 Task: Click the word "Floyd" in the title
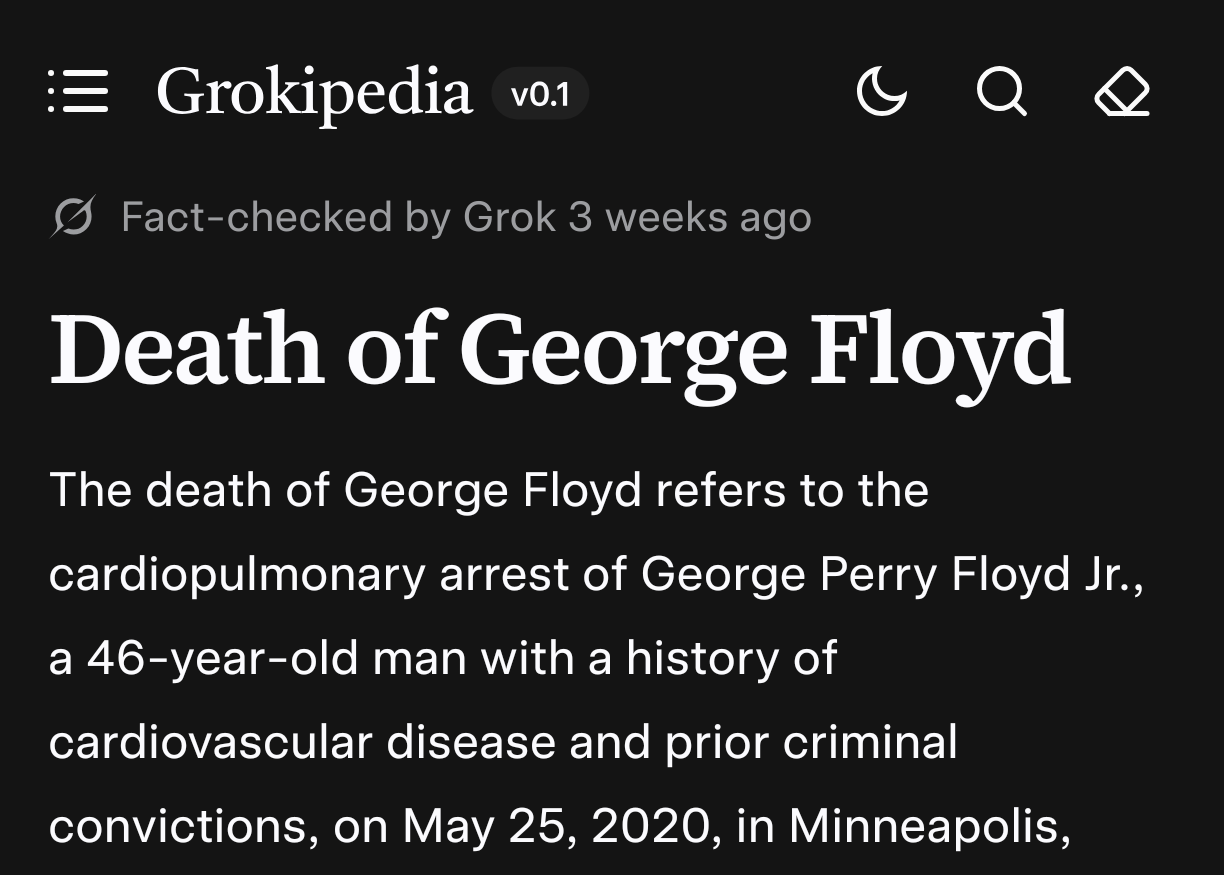tap(940, 350)
